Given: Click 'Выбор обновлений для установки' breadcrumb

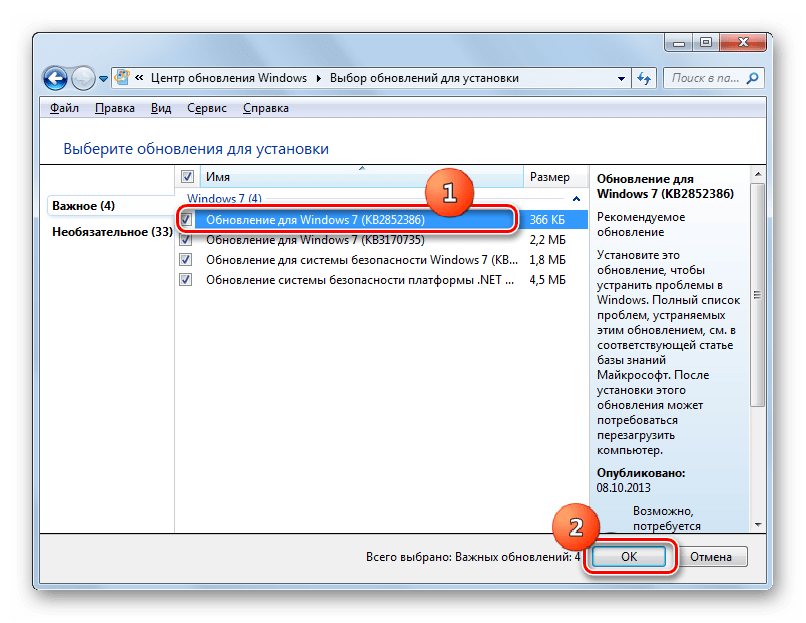Looking at the screenshot, I should (x=424, y=78).
